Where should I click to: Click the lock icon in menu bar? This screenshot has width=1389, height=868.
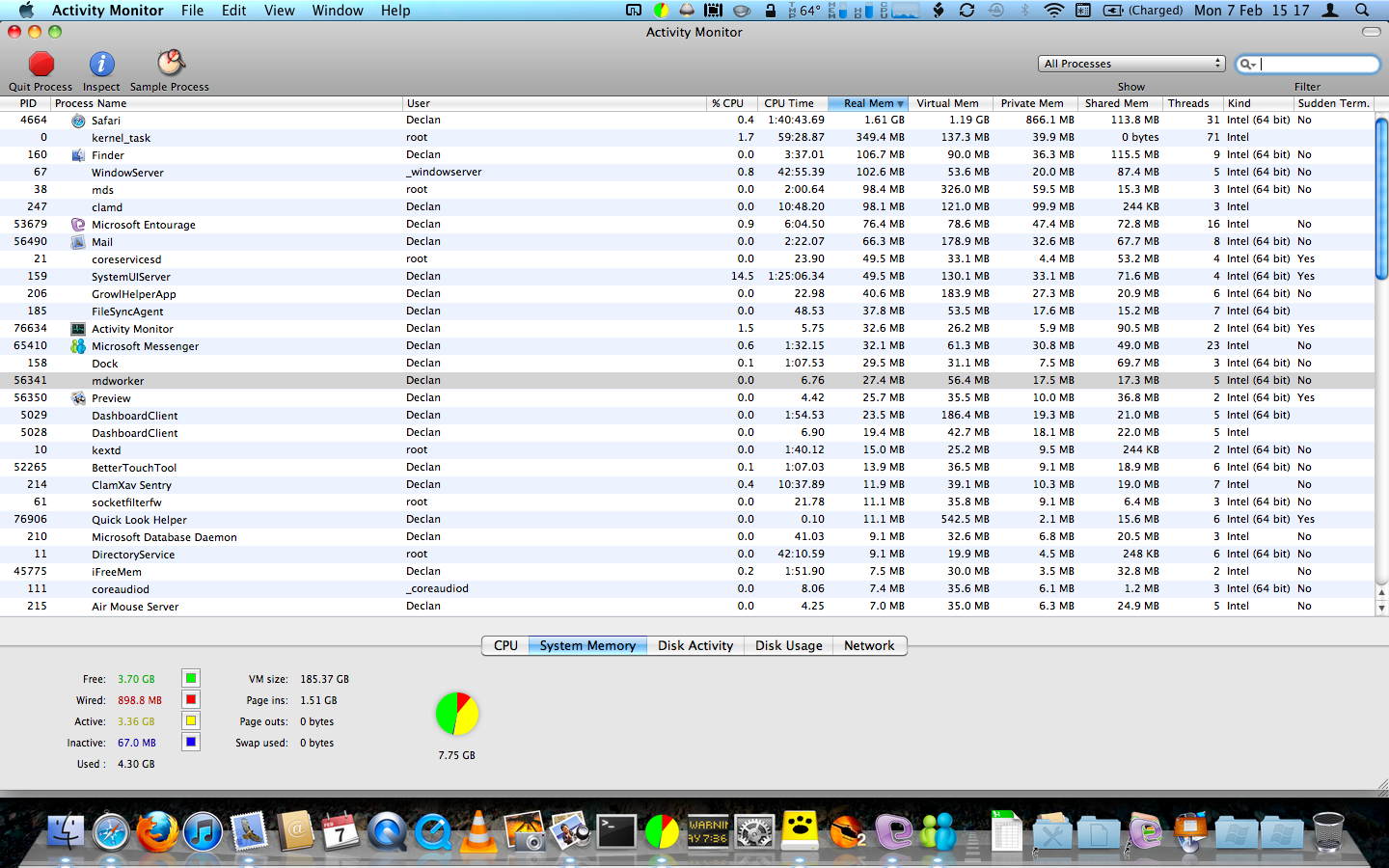click(770, 10)
